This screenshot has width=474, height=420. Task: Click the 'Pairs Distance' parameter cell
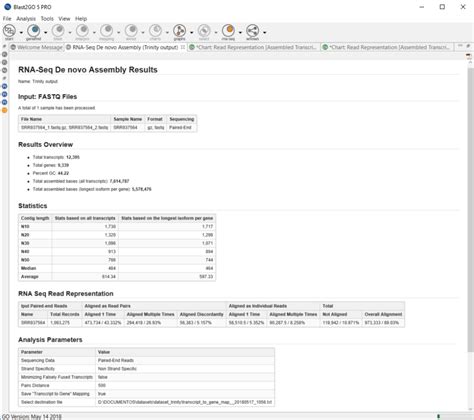coord(57,385)
